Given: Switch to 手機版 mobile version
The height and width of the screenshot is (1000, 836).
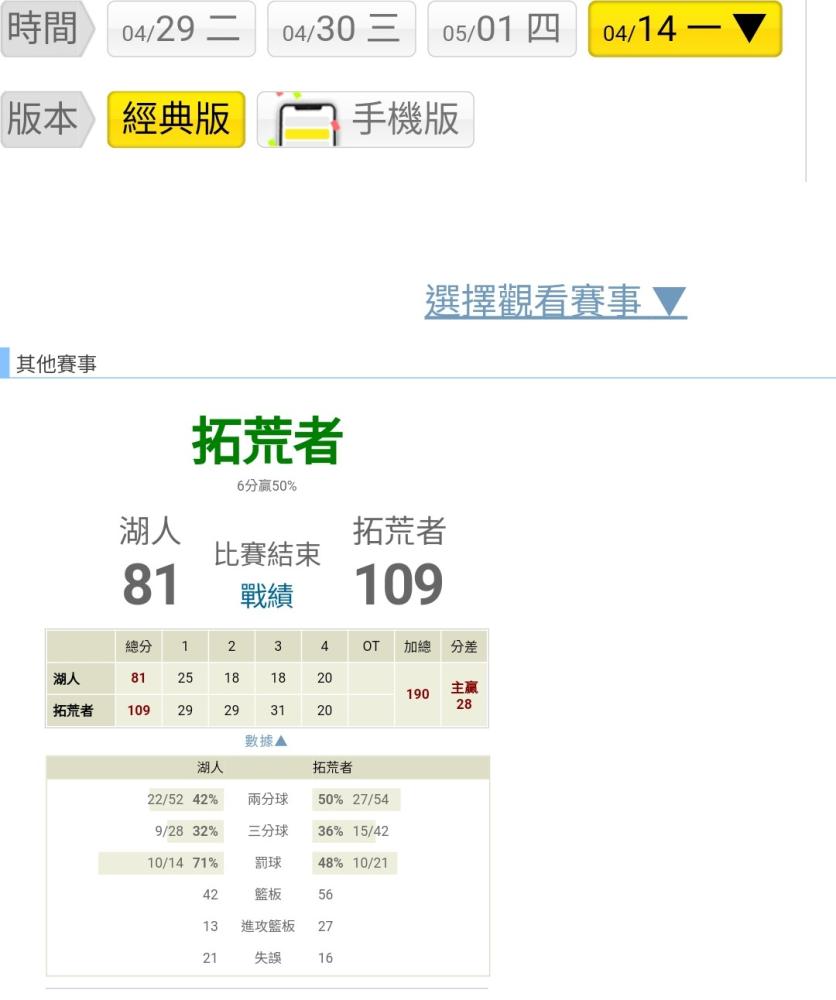Looking at the screenshot, I should [365, 119].
